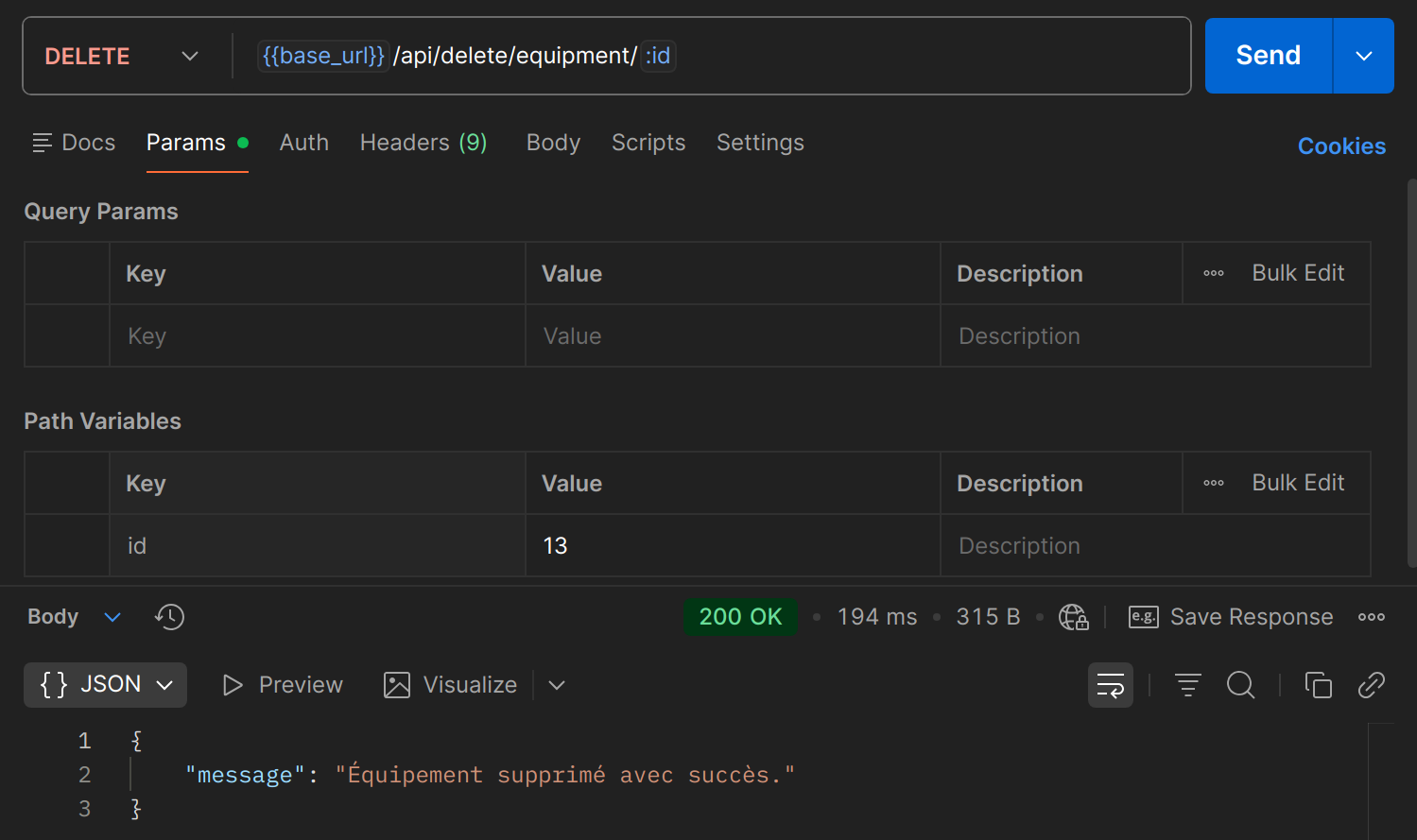Screen dimensions: 1417x840
Task: Click the 194 ms response time
Action: coord(877,617)
